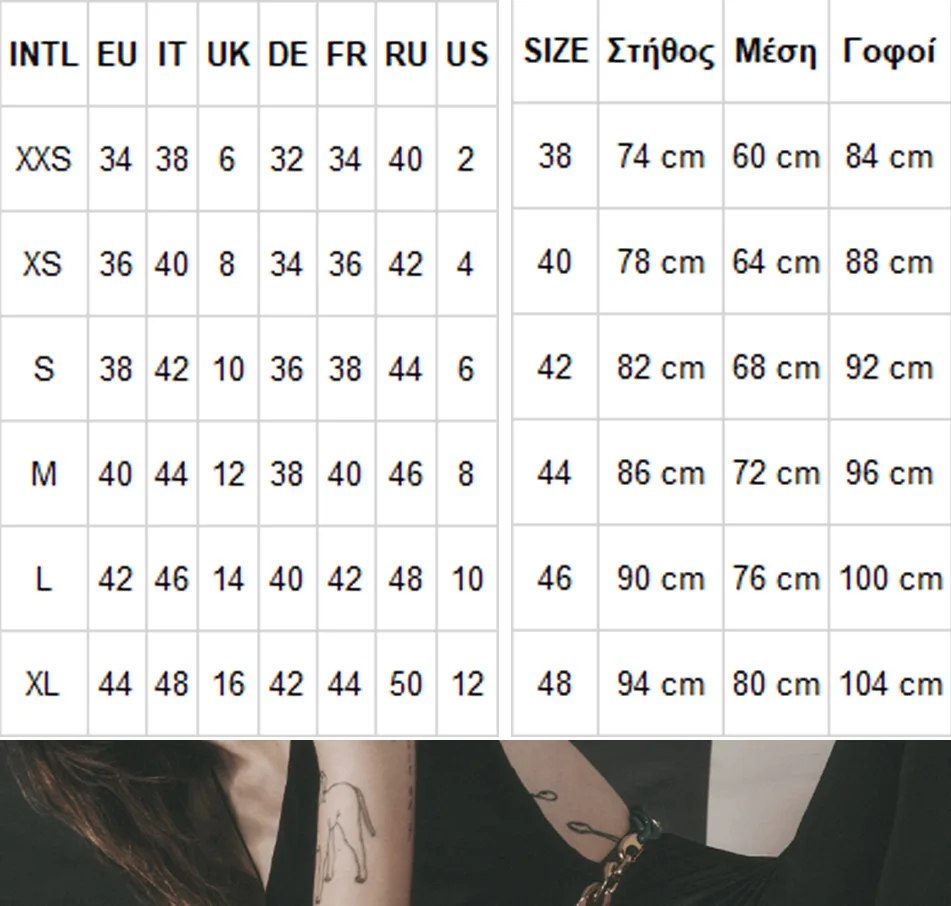Select the XXS row label
Image resolution: width=951 pixels, height=906 pixels.
coord(43,159)
